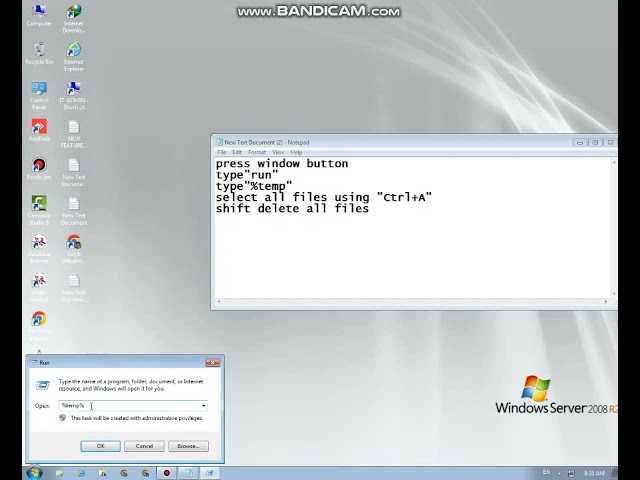Click Cancel in the Run dialog
640x480 pixels.
(x=144, y=446)
